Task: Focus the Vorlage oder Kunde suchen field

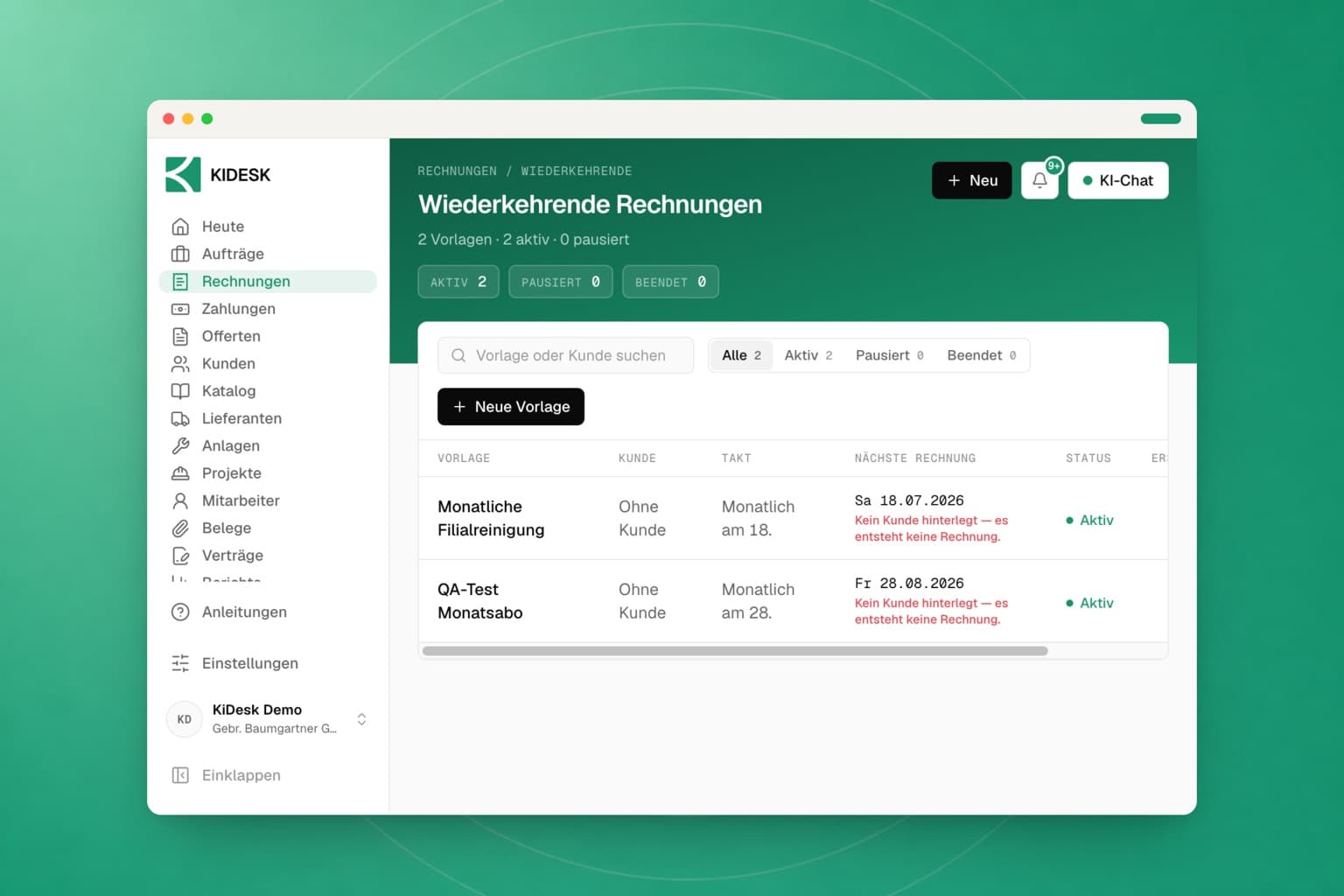Action: click(565, 355)
